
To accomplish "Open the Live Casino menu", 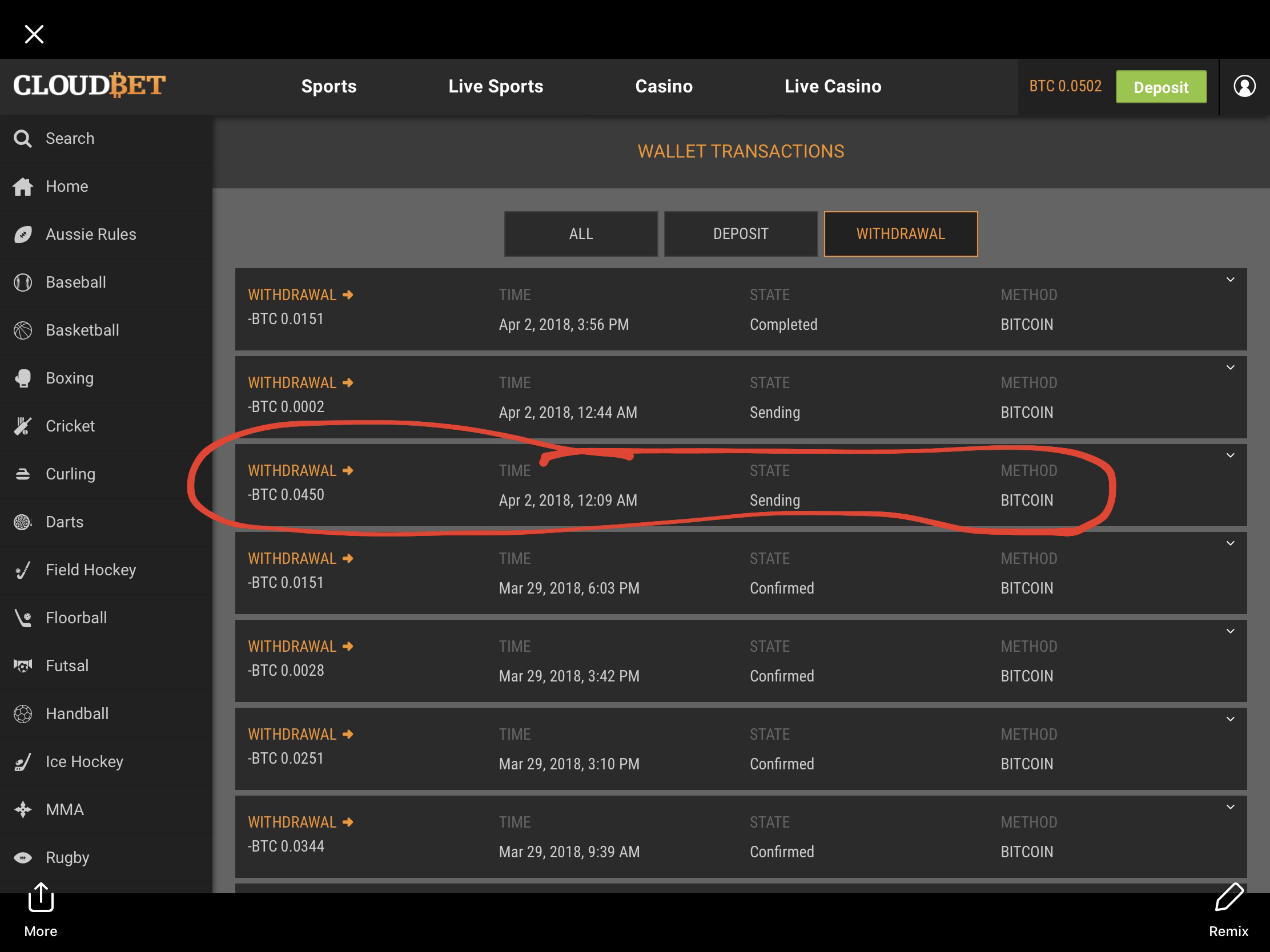I will [x=833, y=86].
